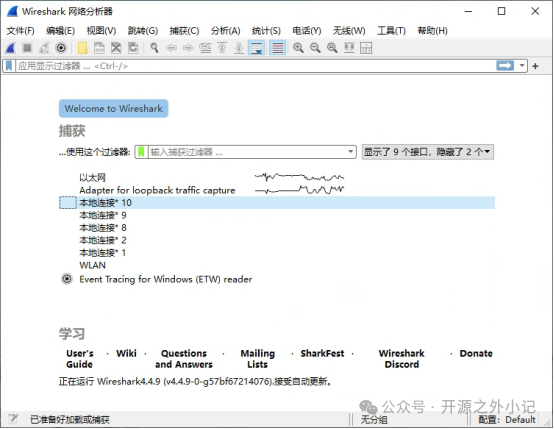
Task: Open the Donate link
Action: (x=476, y=353)
